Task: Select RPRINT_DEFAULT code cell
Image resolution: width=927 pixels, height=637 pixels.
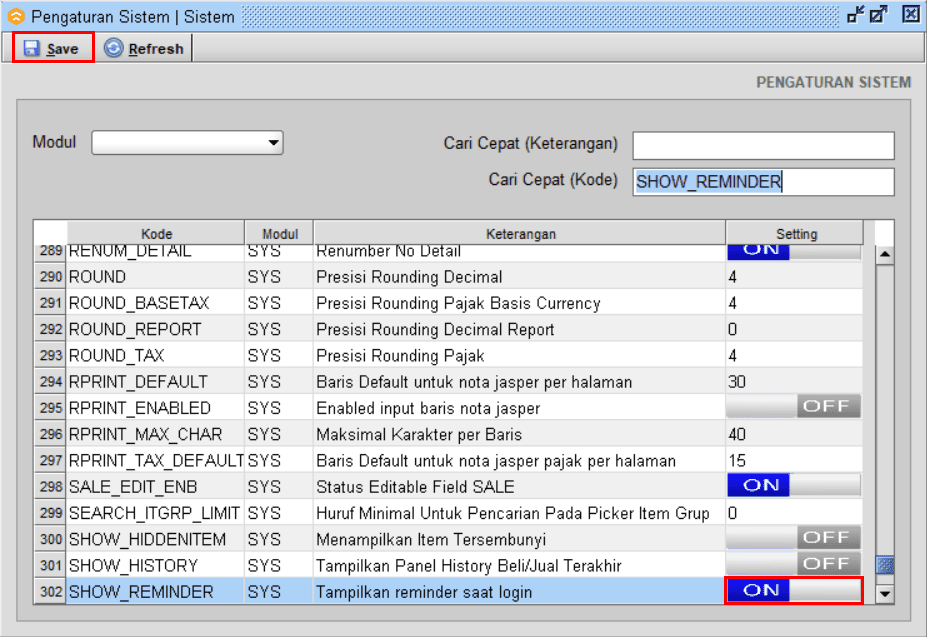Action: point(155,381)
